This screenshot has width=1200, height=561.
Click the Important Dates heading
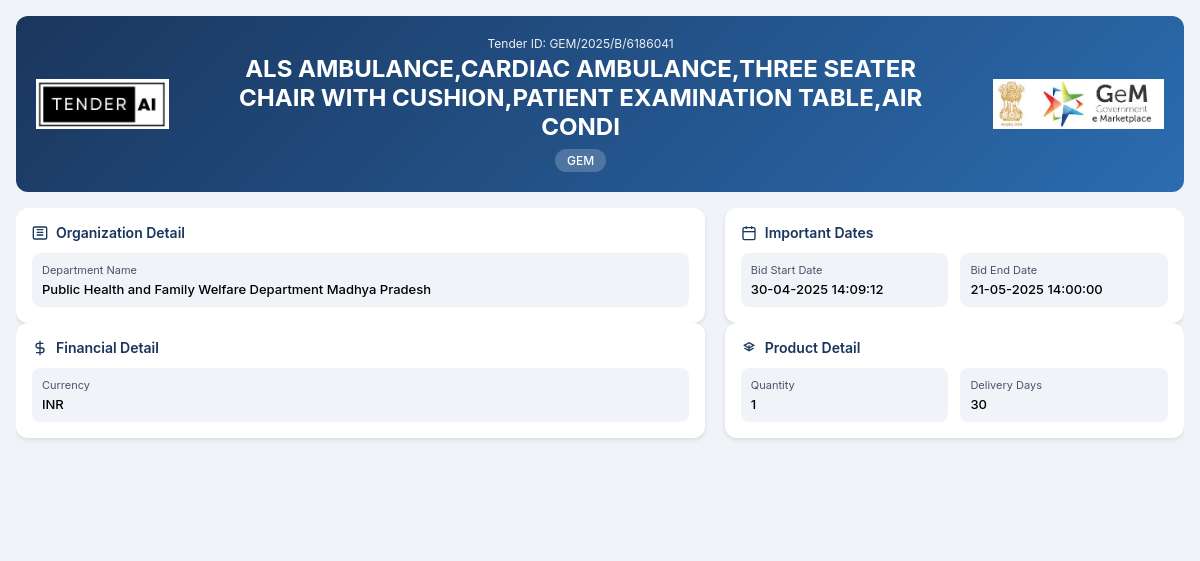(x=819, y=233)
